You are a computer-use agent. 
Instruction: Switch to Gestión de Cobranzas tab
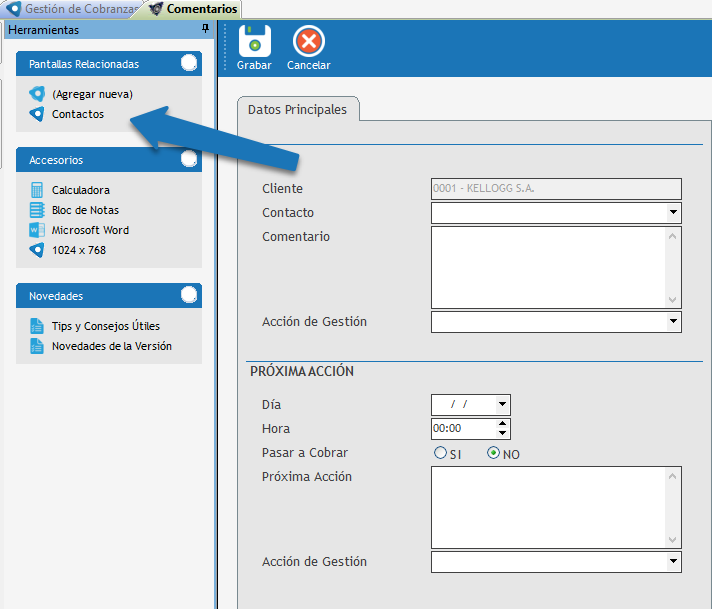click(x=72, y=9)
